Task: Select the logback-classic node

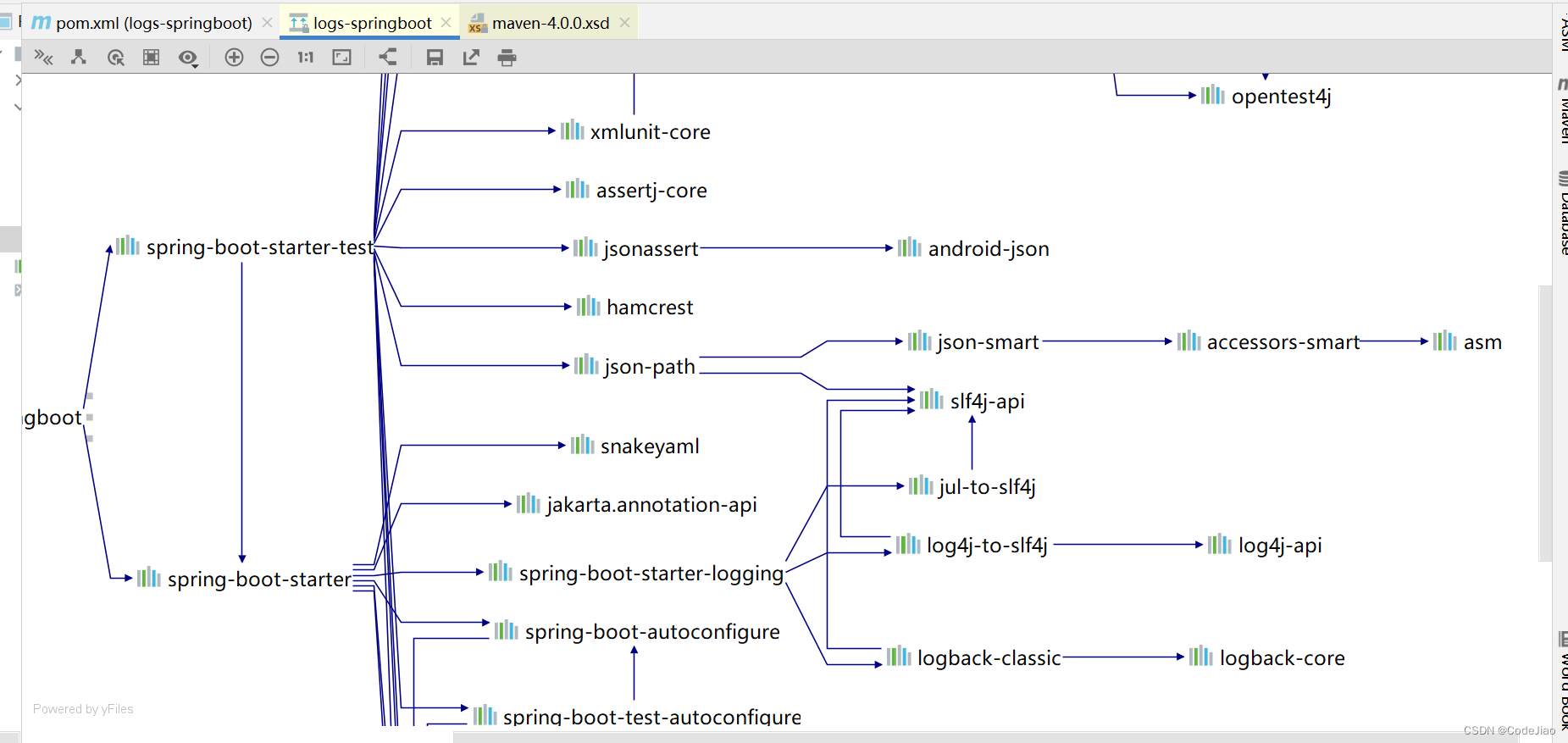Action: (974, 657)
